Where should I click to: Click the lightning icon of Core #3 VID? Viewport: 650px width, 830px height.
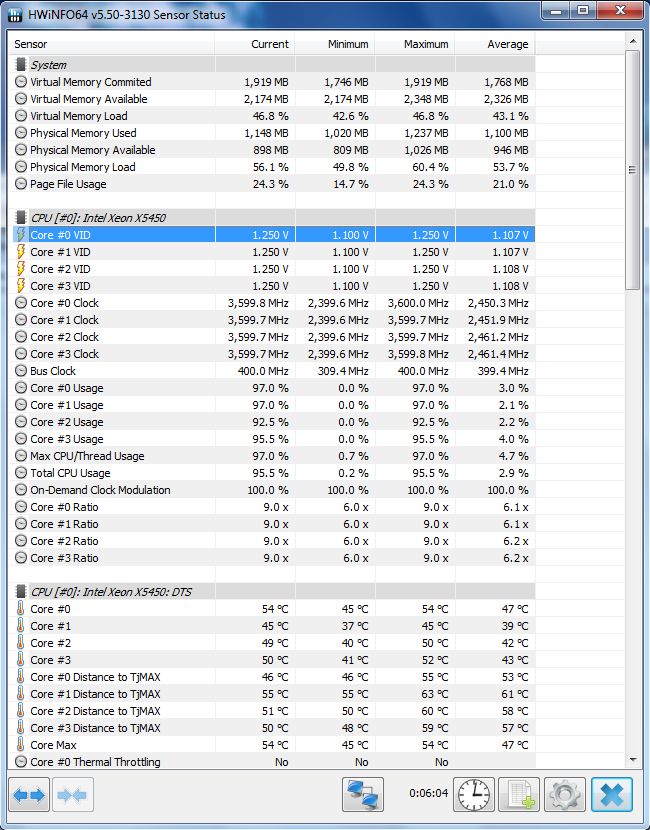pos(21,285)
